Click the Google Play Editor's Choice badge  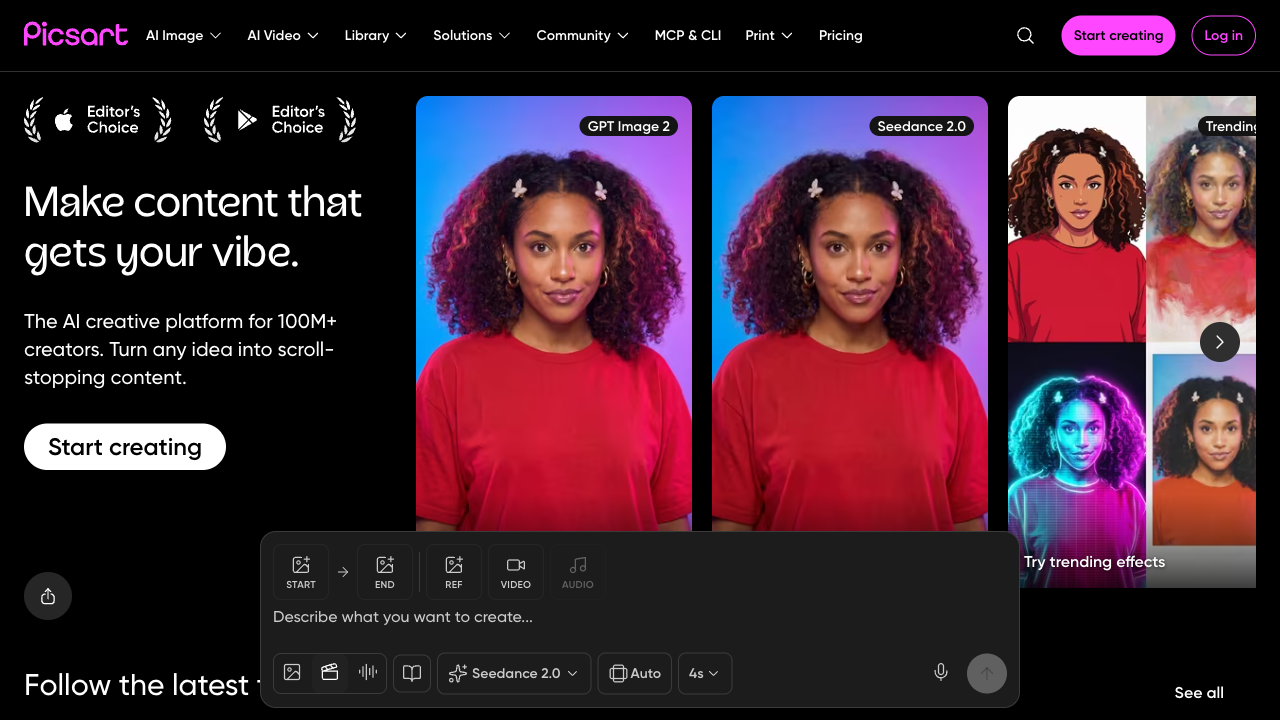[280, 120]
